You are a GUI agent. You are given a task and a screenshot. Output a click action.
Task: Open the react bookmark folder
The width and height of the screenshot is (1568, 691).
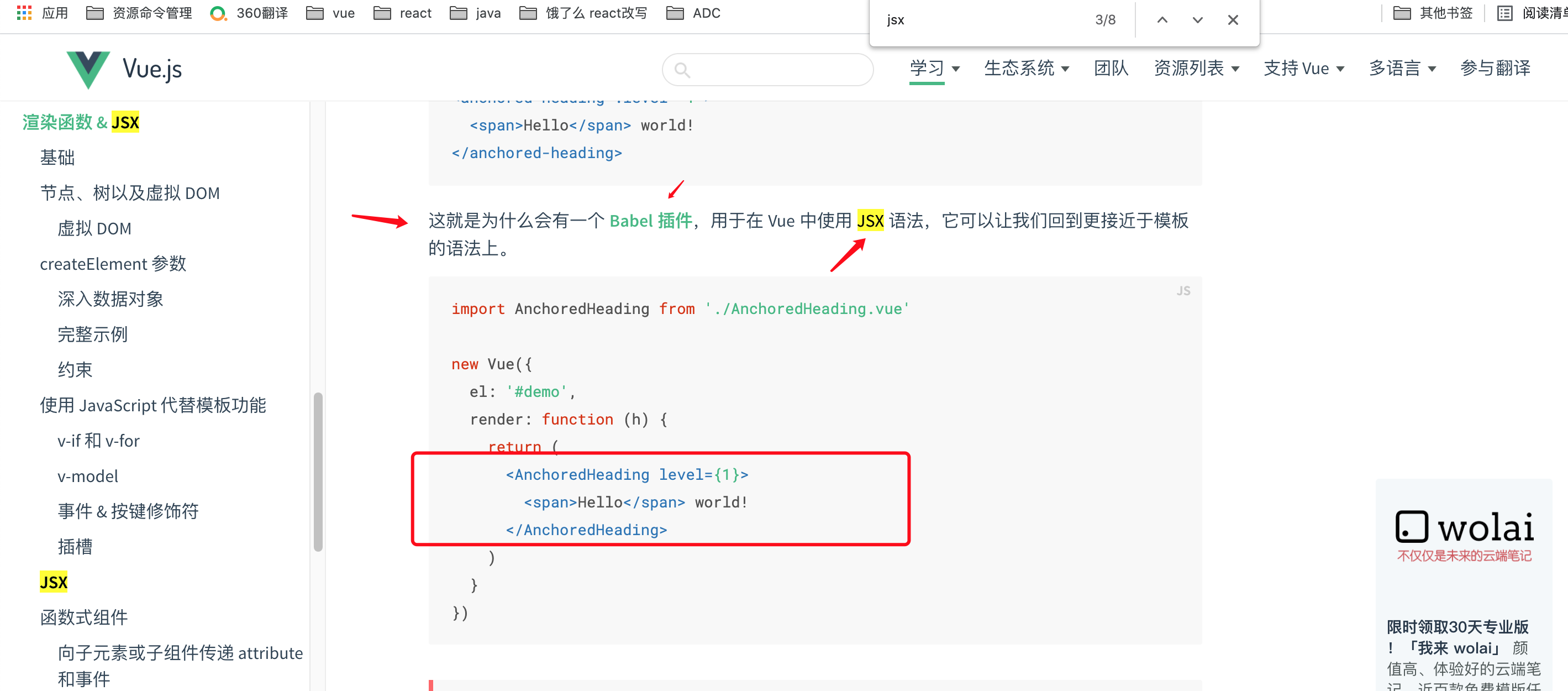402,13
